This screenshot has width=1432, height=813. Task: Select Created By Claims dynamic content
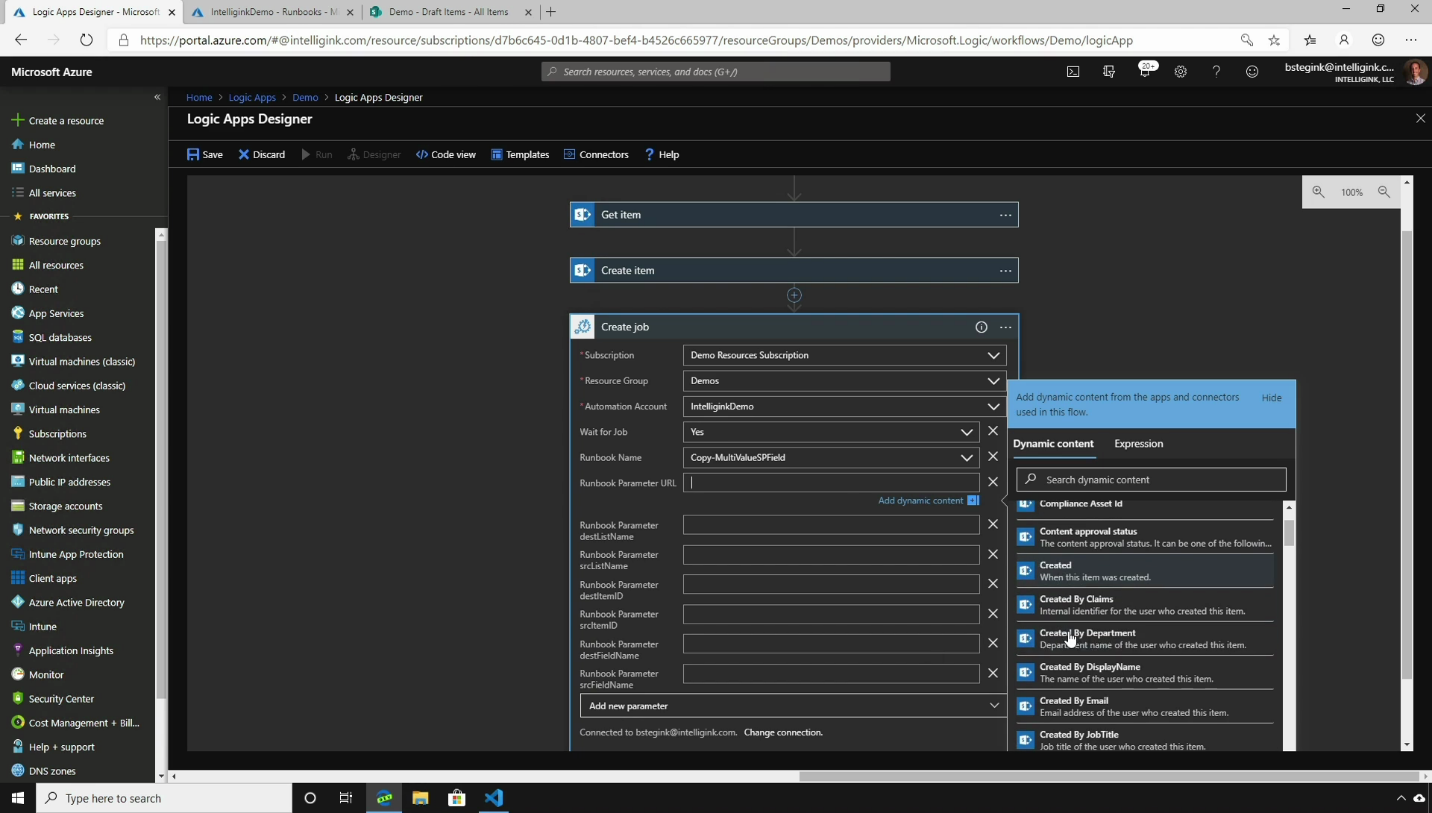click(1145, 605)
